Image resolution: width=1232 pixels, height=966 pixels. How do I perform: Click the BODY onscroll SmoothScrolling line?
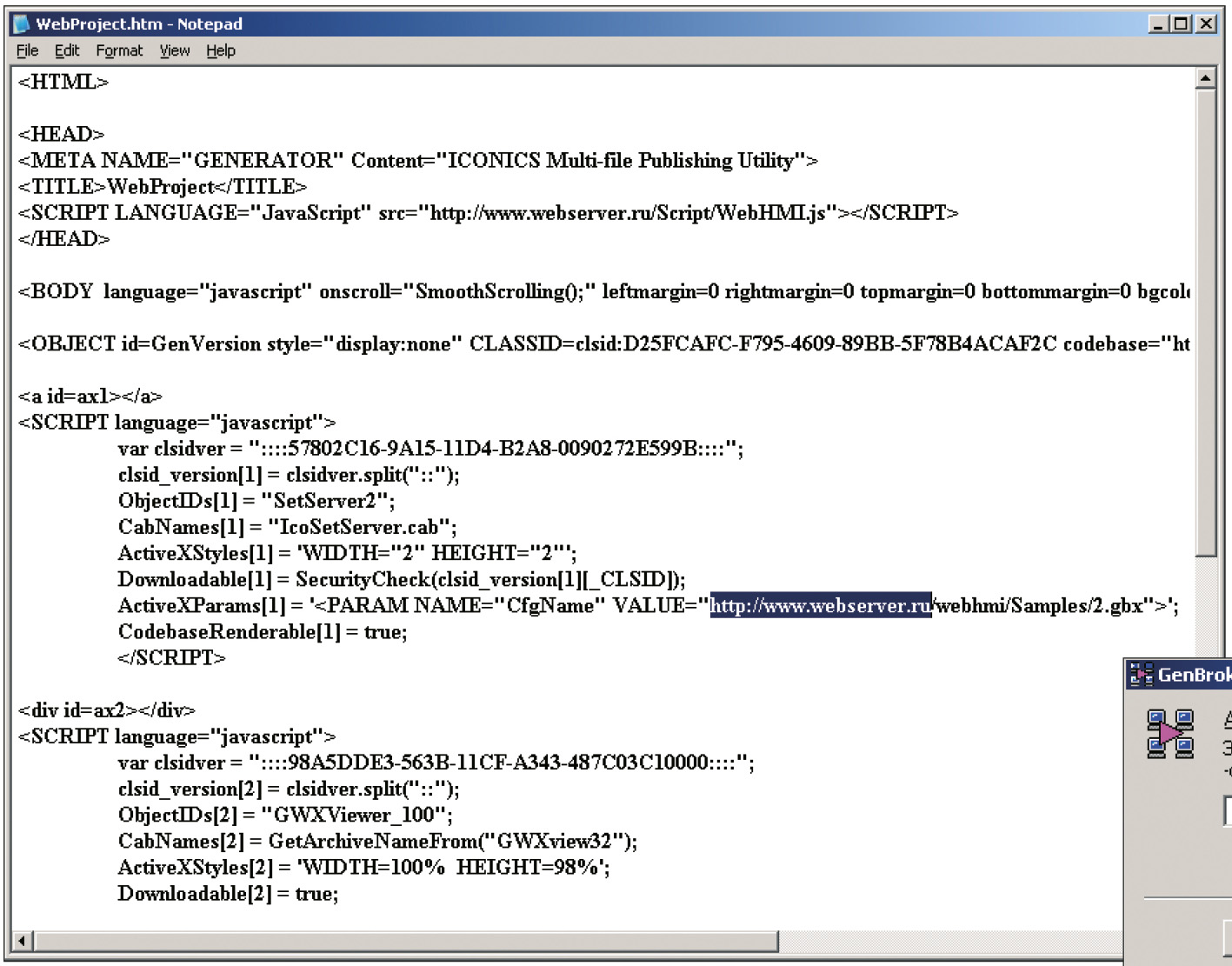(x=604, y=291)
